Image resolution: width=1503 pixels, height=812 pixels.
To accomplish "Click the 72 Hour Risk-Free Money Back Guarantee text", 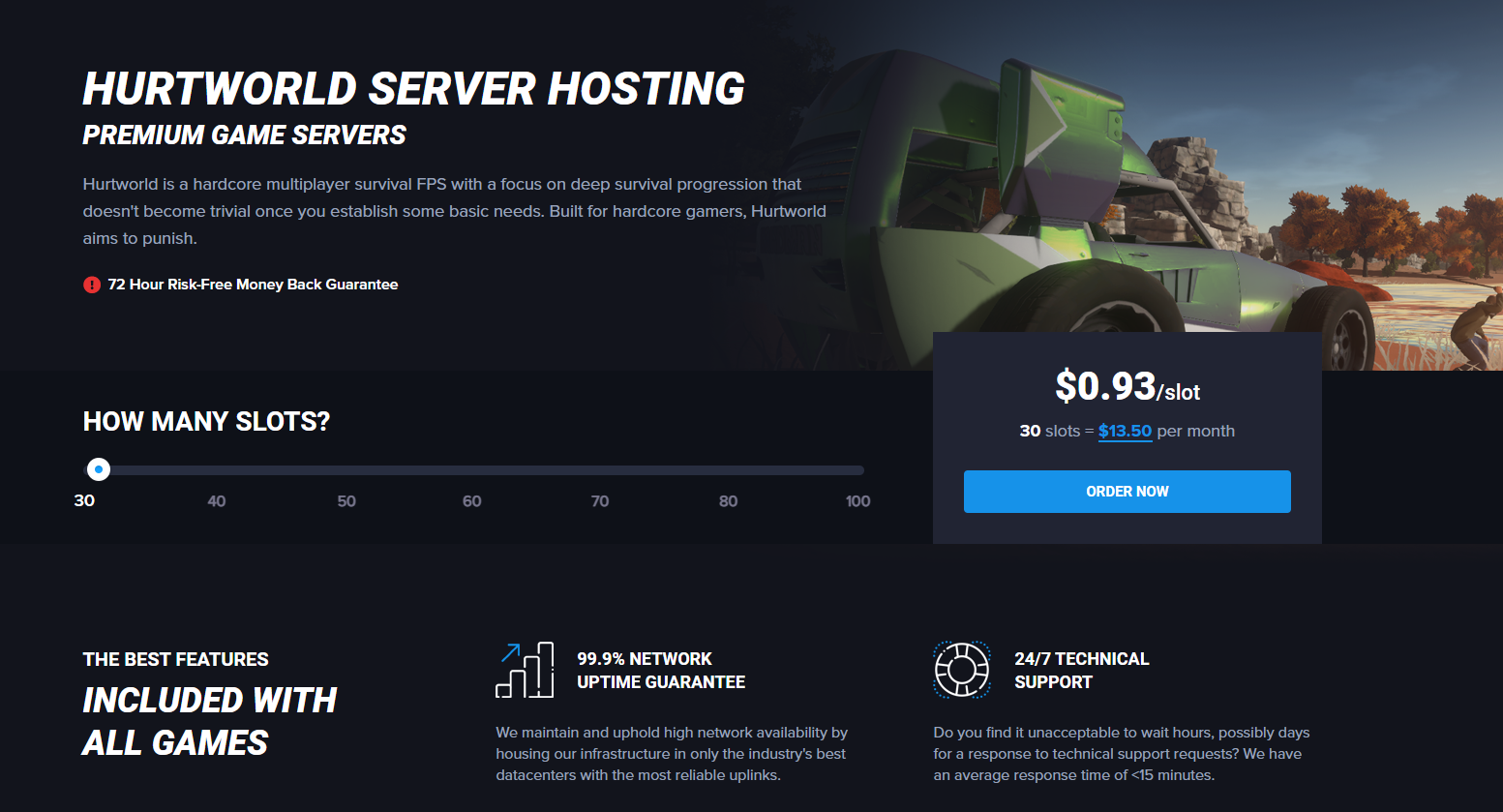I will pos(253,285).
